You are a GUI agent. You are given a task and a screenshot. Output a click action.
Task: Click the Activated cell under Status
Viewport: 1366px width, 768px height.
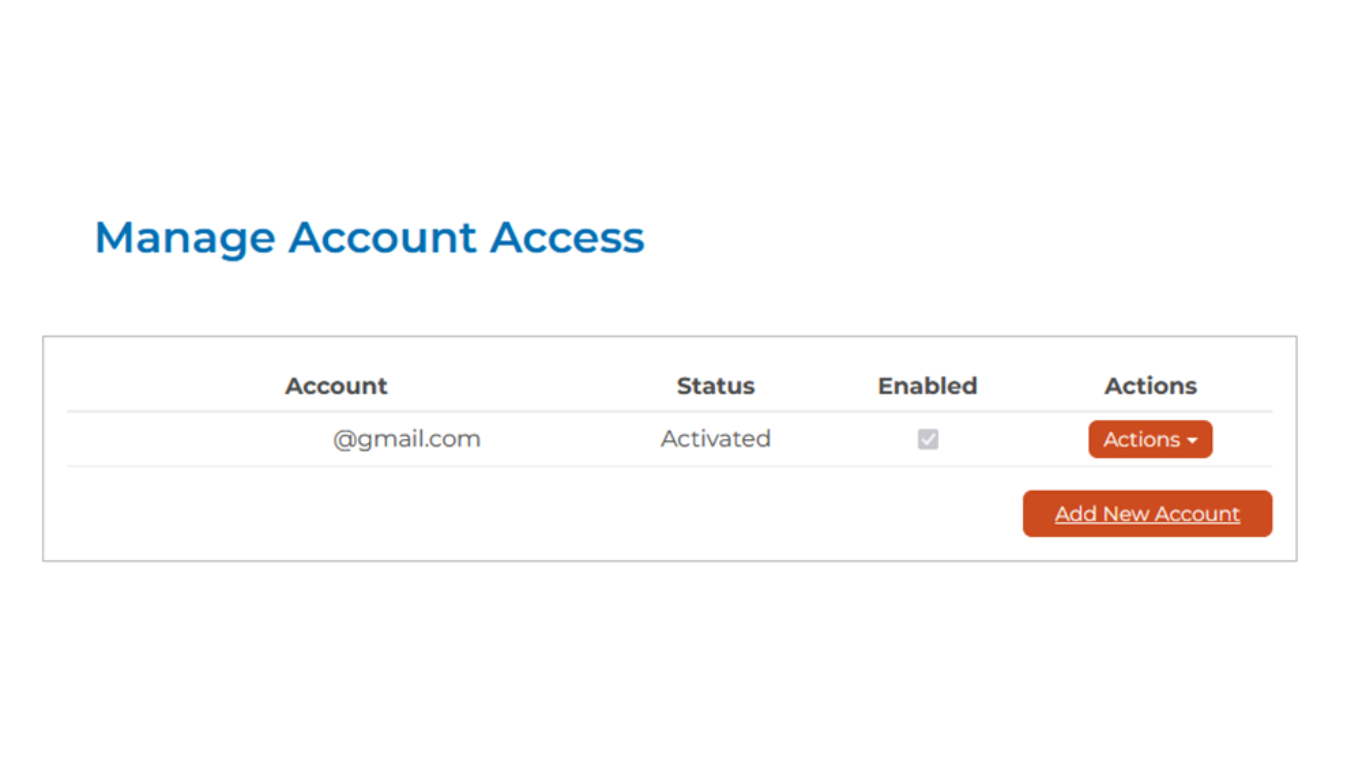716,439
